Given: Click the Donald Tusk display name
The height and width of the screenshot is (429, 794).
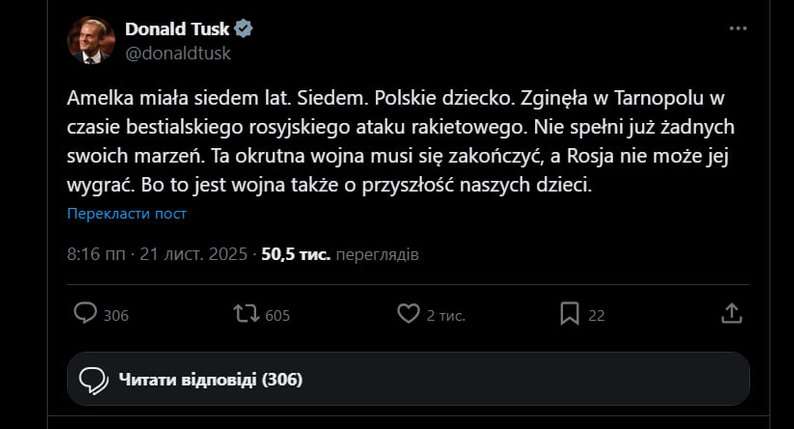Looking at the screenshot, I should tap(176, 29).
